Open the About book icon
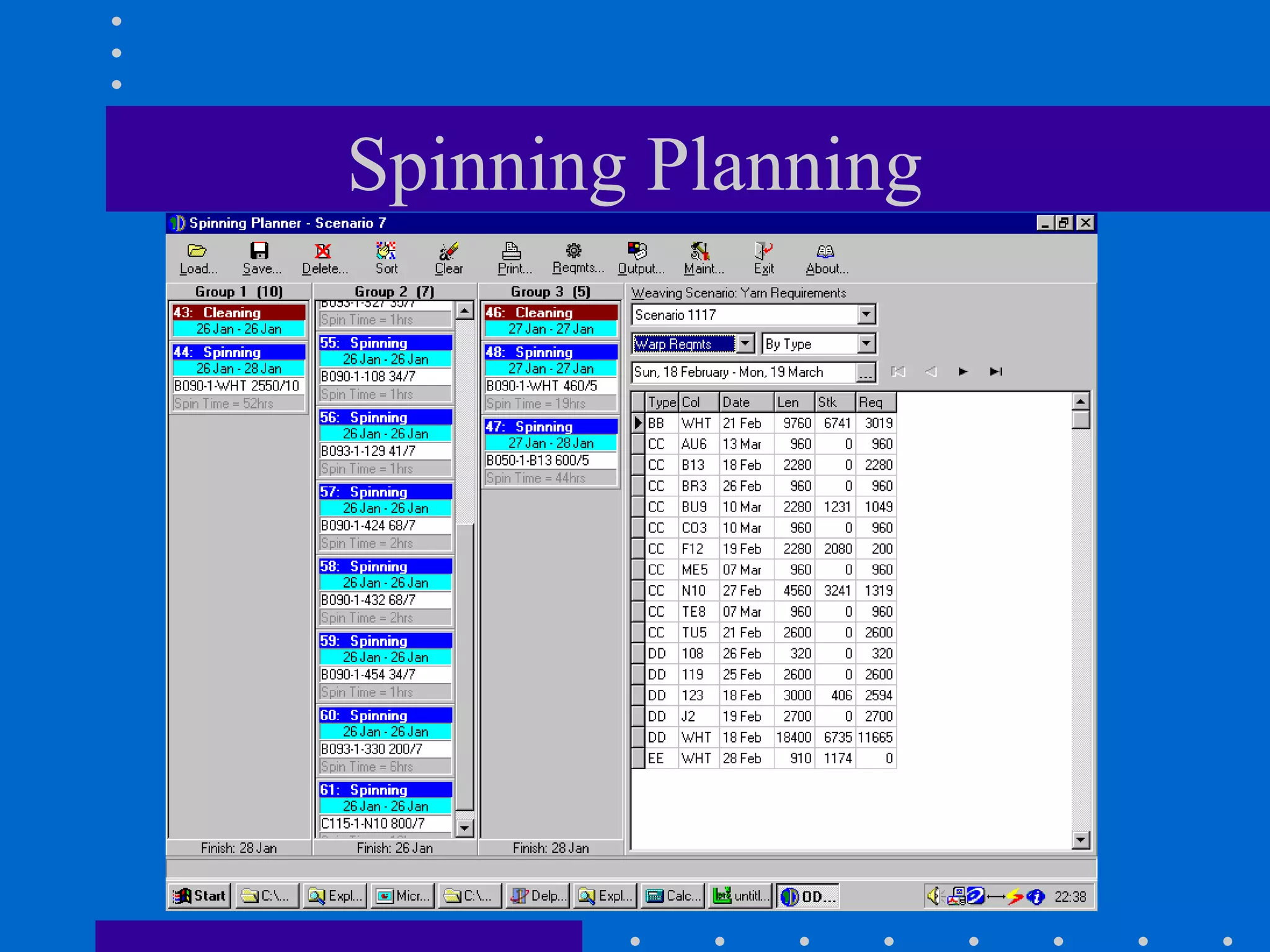1270x952 pixels. (x=825, y=250)
